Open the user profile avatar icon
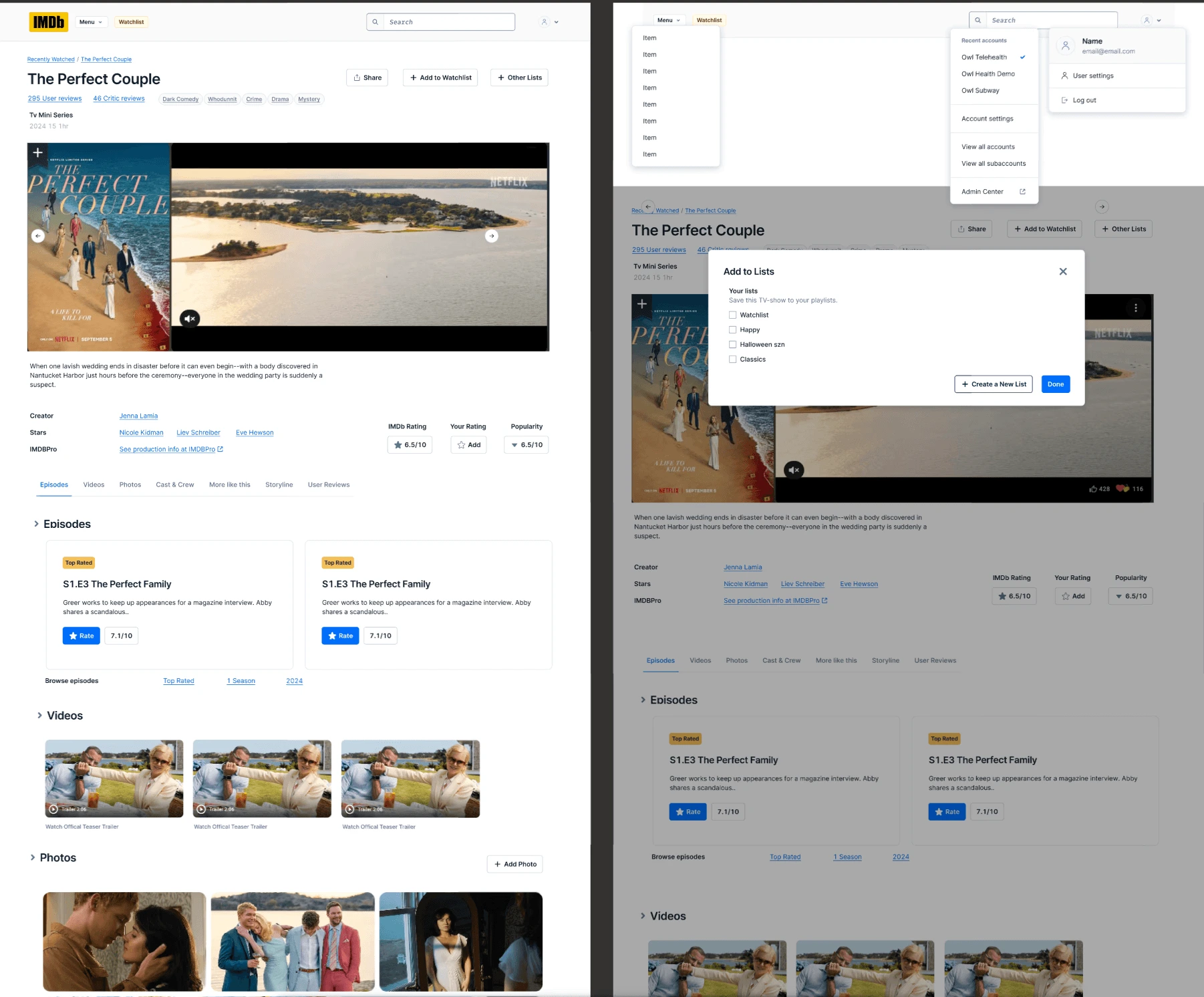 pyautogui.click(x=543, y=21)
